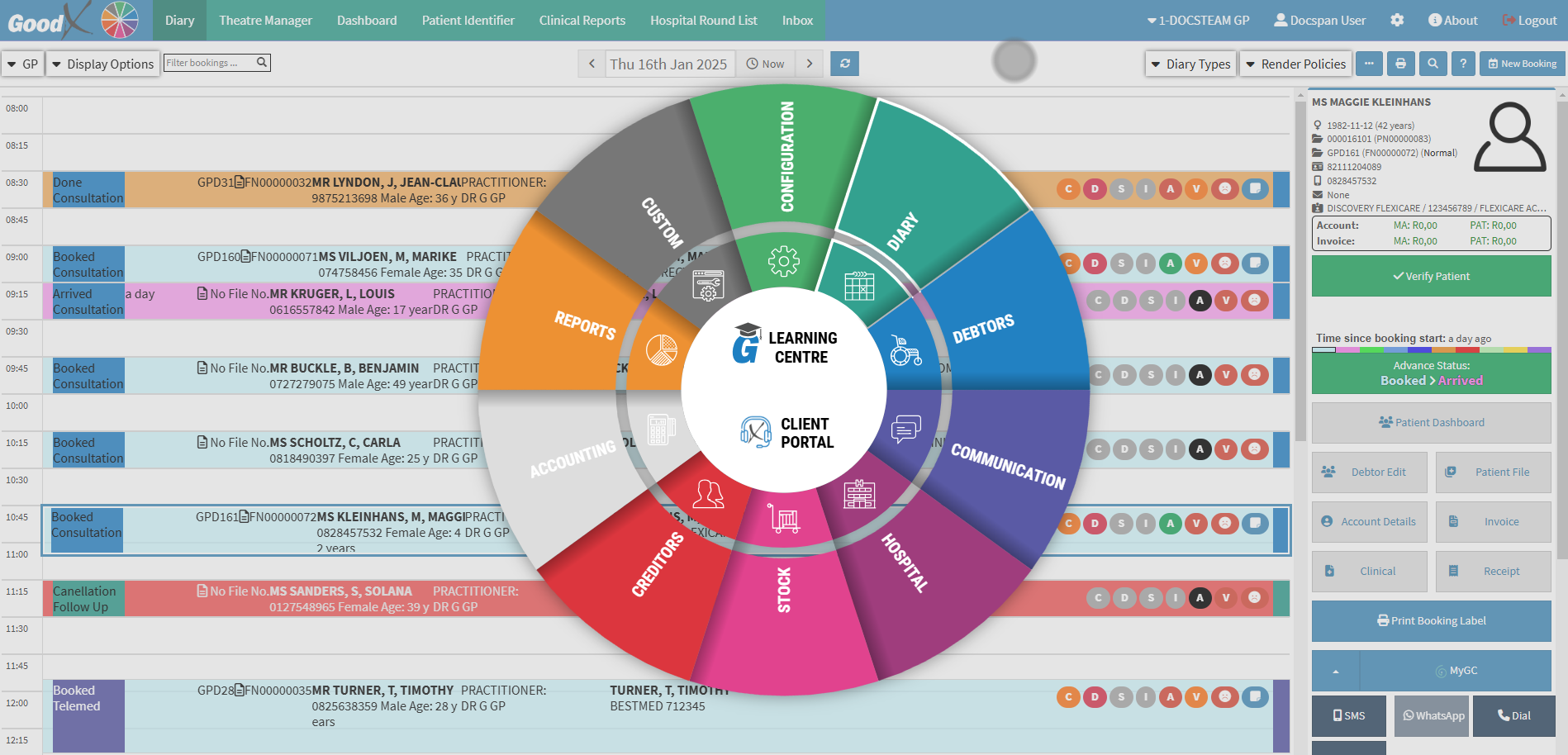1568x755 pixels.
Task: Click the Print Booking Label button
Action: pyautogui.click(x=1431, y=620)
